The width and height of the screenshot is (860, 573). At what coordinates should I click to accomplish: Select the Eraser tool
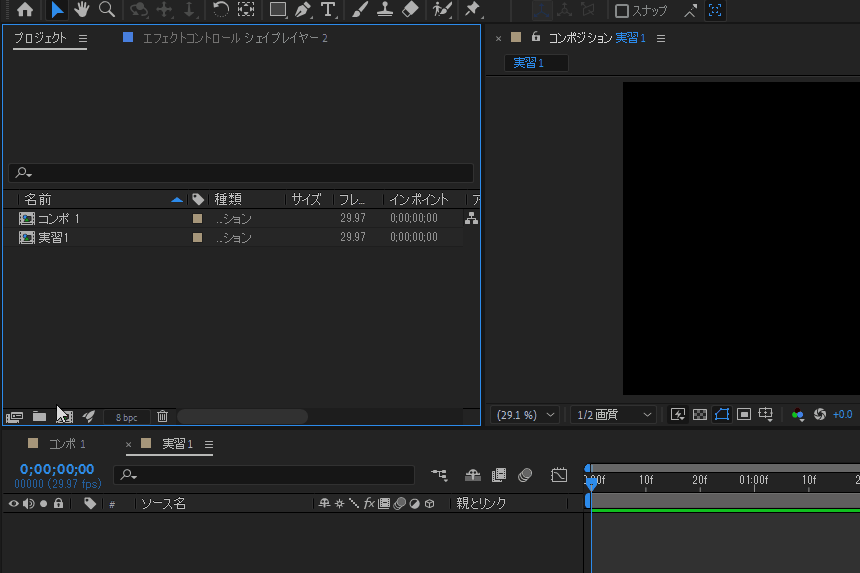click(410, 9)
